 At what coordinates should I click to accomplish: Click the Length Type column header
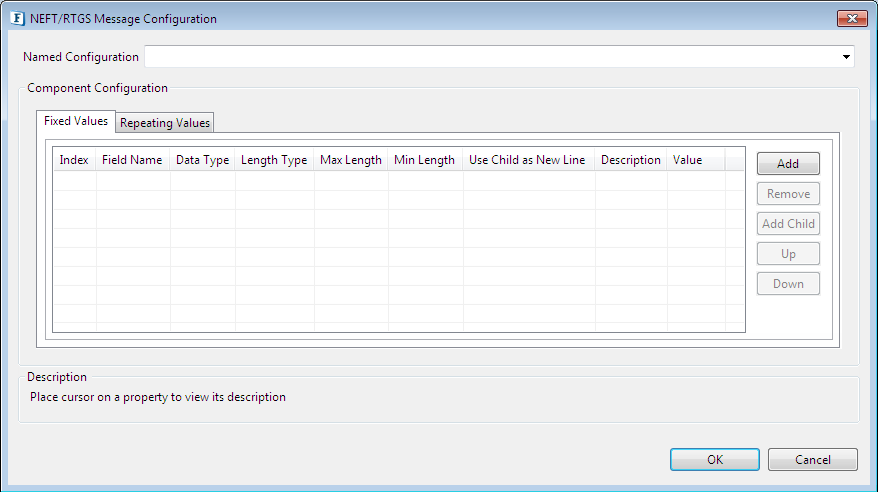pos(274,160)
